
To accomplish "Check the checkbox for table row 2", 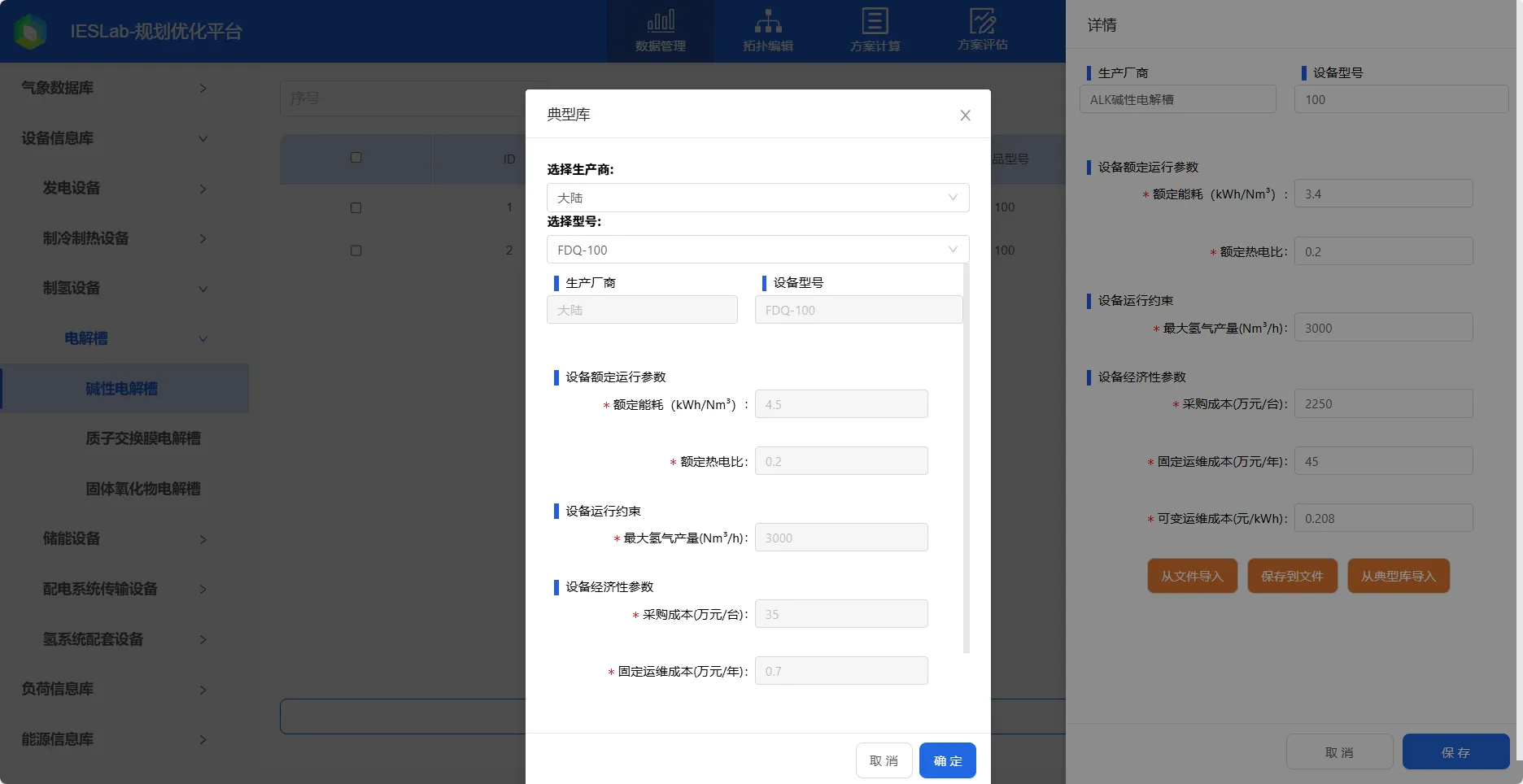I will pos(356,250).
